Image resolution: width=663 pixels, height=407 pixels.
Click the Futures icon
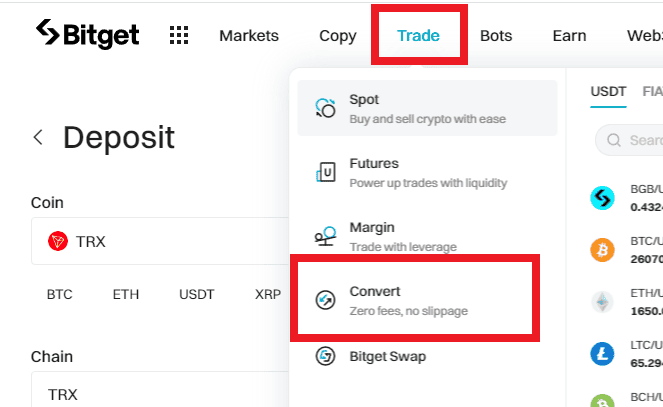(x=326, y=172)
